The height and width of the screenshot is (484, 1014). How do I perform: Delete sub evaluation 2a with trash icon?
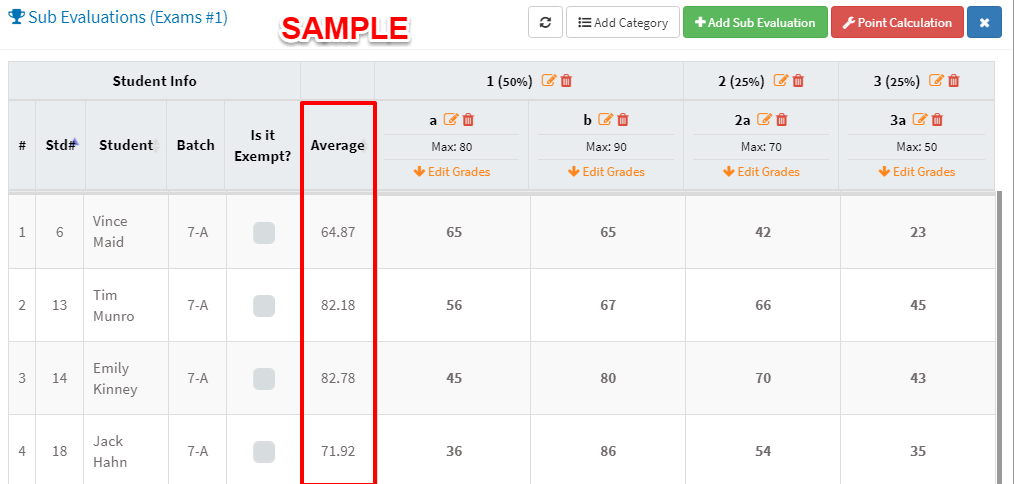[782, 120]
